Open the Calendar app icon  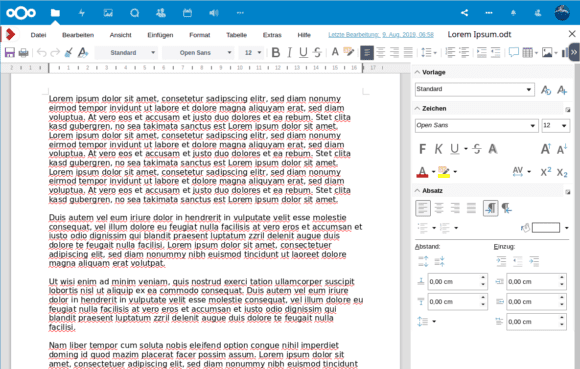tap(187, 13)
